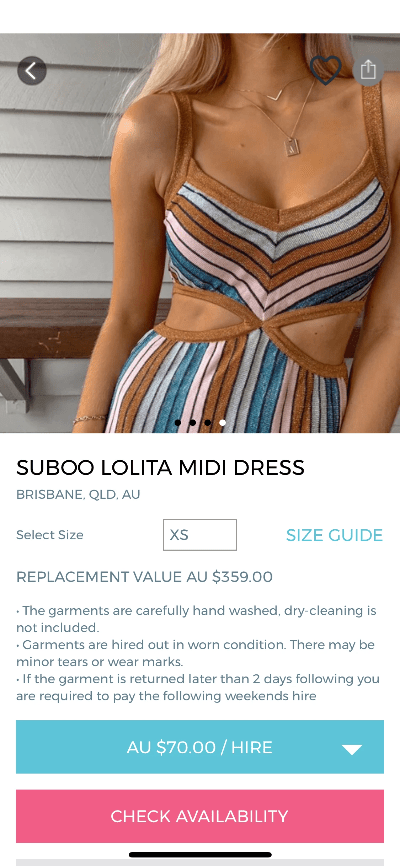Screen dimensions: 400x866
Task: Tap the Select Size label
Action: pos(50,535)
